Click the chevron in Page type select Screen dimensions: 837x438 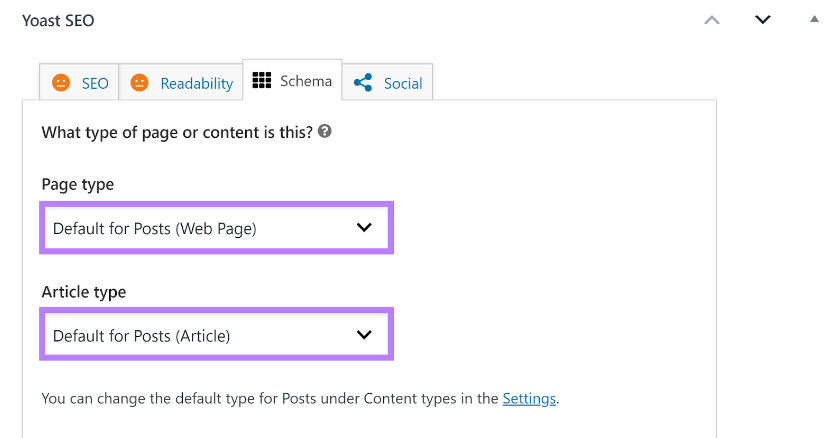tap(364, 228)
